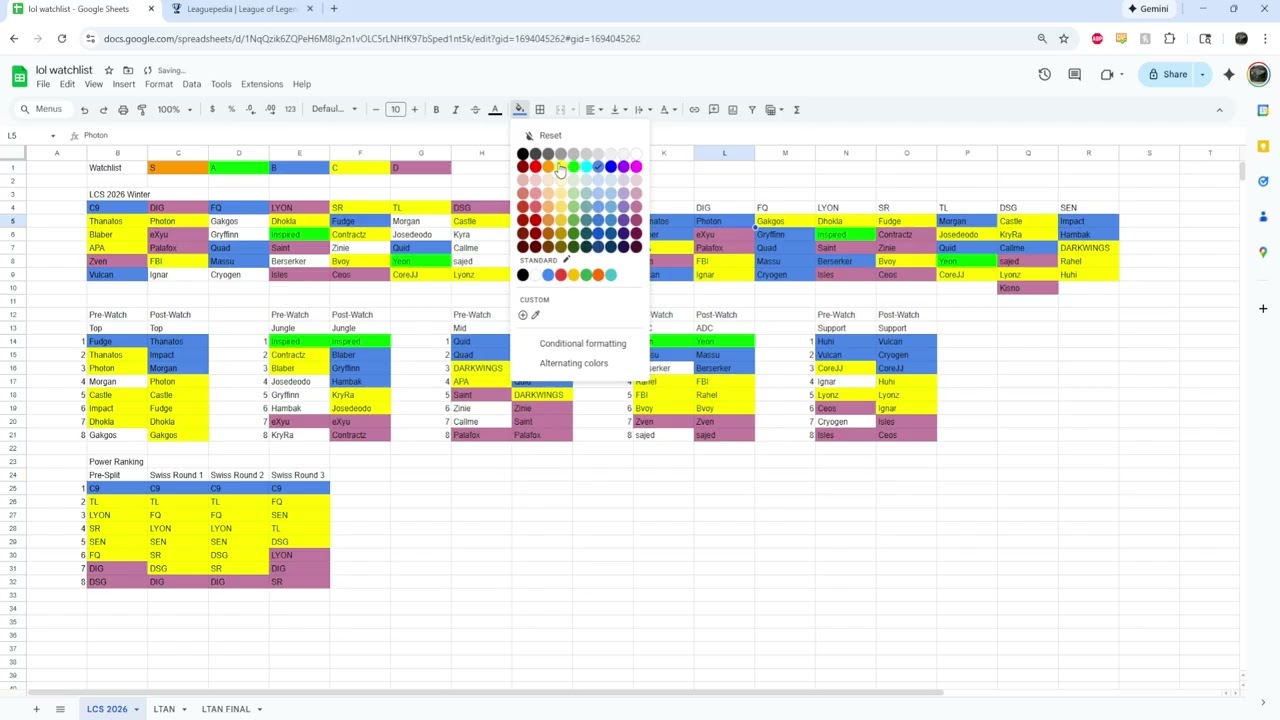
Task: Open the all sheets list icon
Action: point(60,709)
